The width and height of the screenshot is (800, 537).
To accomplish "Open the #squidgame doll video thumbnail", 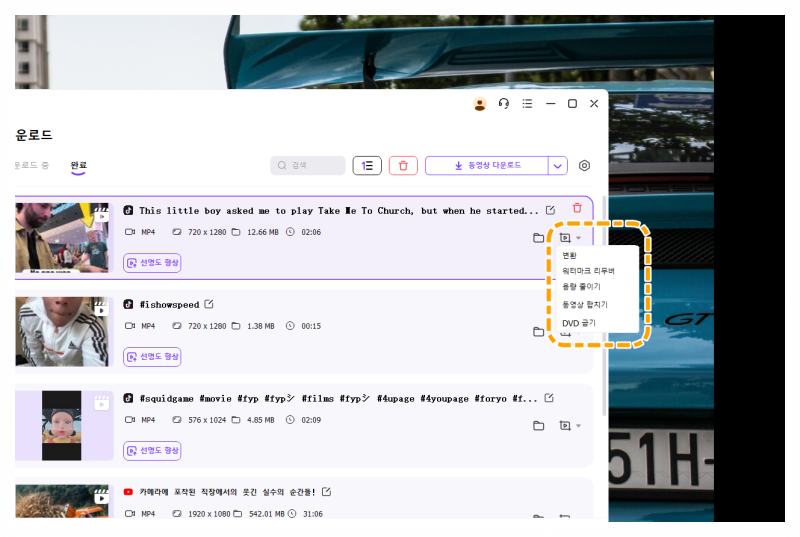I will (x=62, y=425).
